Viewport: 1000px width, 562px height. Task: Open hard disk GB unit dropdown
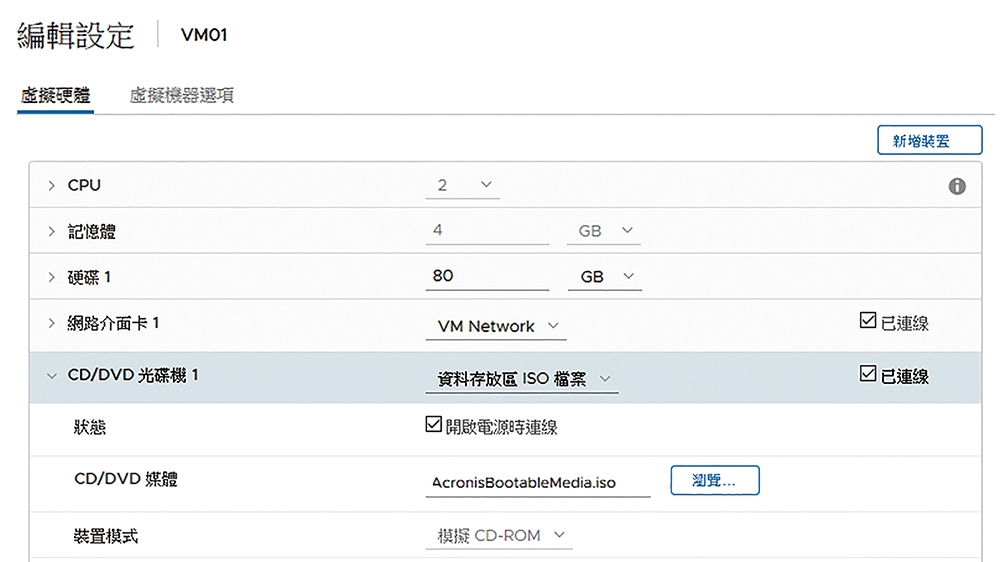605,277
